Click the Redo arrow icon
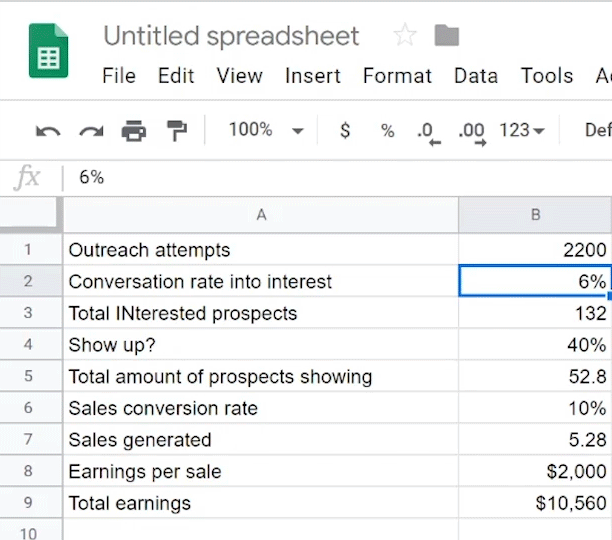 pos(91,131)
